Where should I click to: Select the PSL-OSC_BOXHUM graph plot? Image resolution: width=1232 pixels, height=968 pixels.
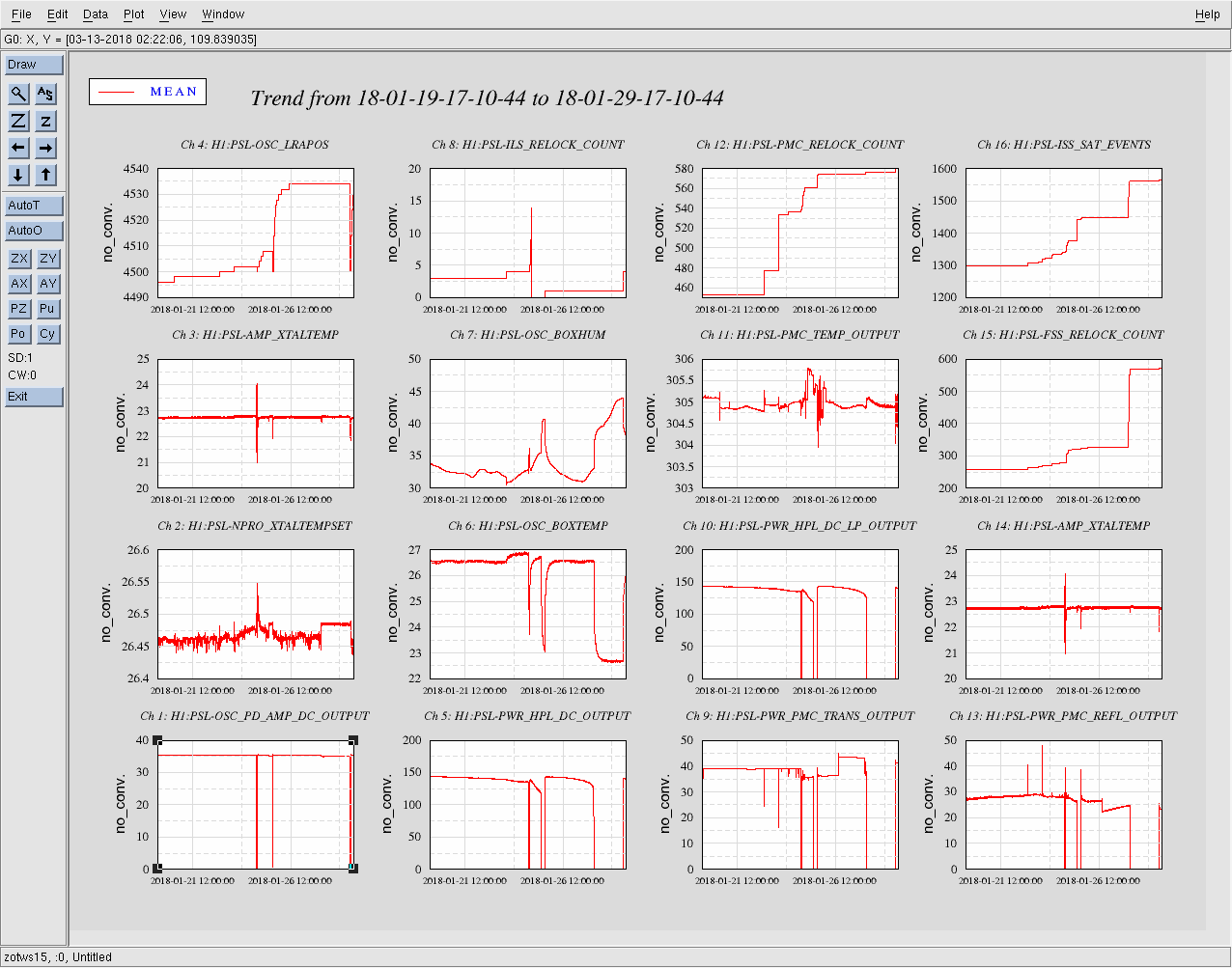(x=527, y=423)
